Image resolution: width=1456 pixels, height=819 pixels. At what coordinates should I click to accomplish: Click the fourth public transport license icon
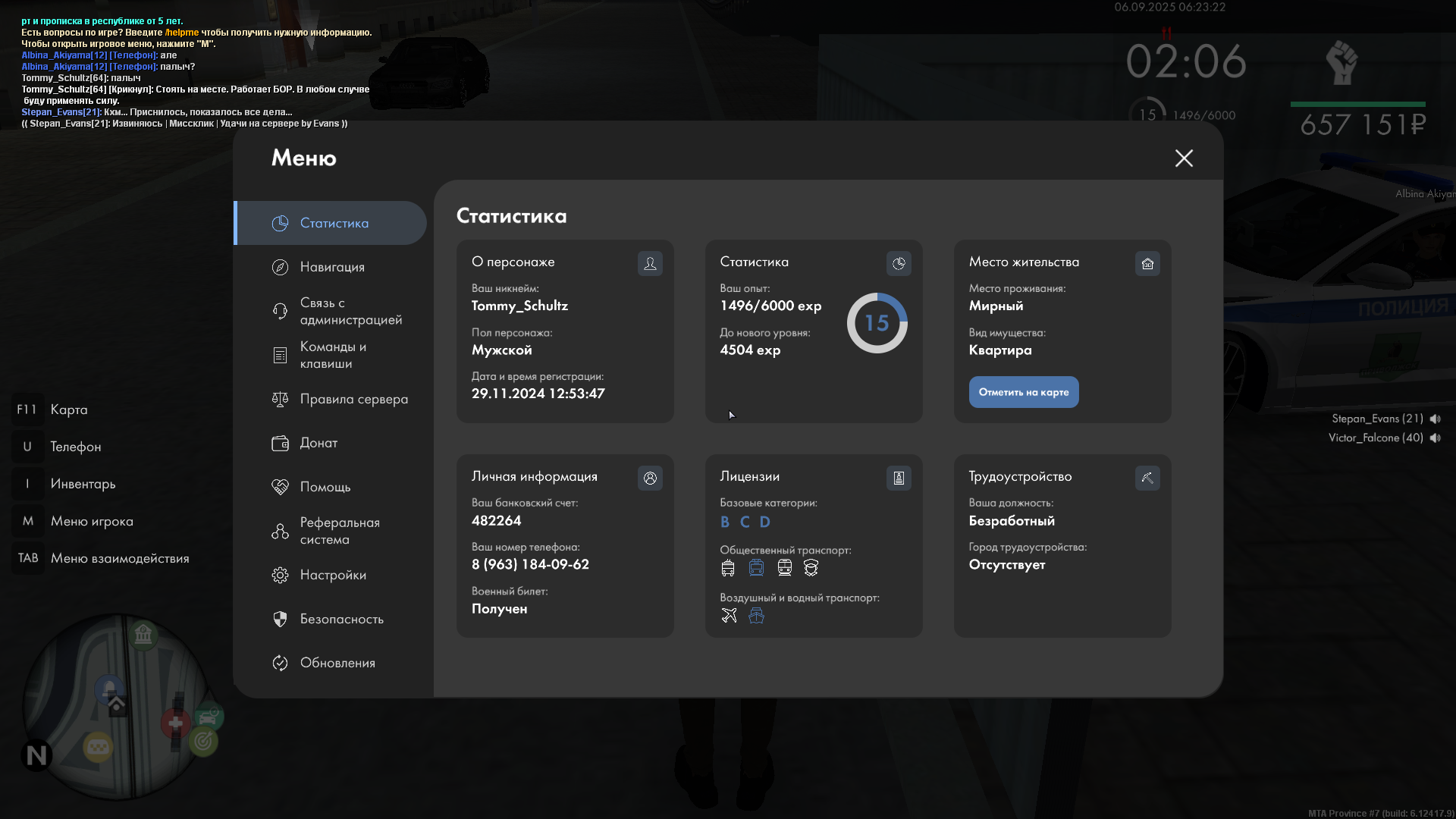click(x=811, y=568)
